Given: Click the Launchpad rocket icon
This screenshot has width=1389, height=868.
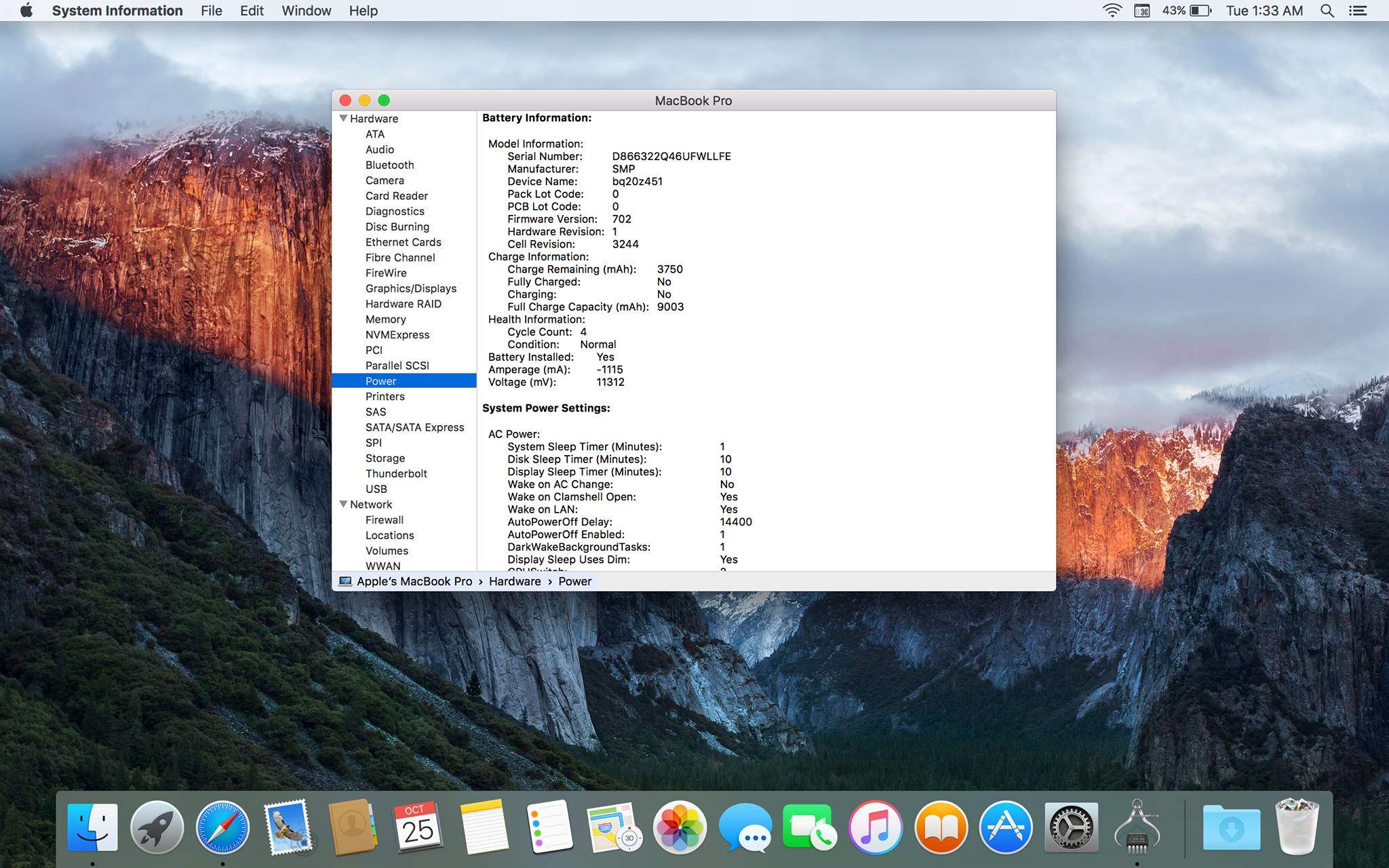Looking at the screenshot, I should [x=157, y=827].
